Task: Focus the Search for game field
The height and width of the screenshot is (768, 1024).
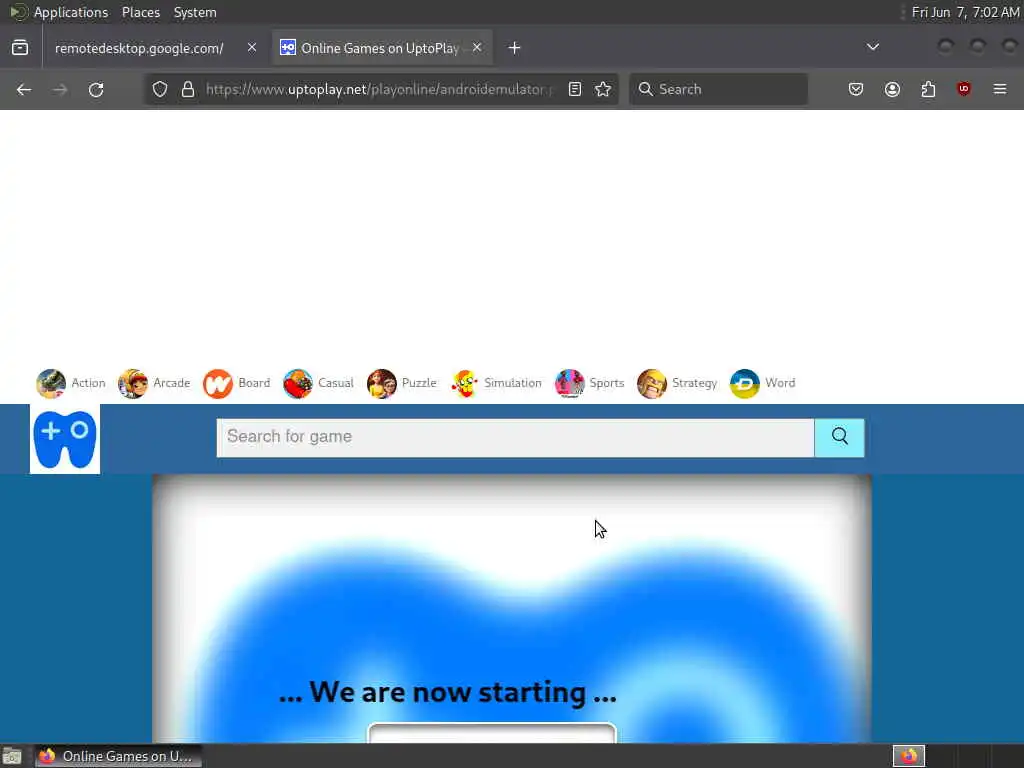Action: [x=515, y=438]
